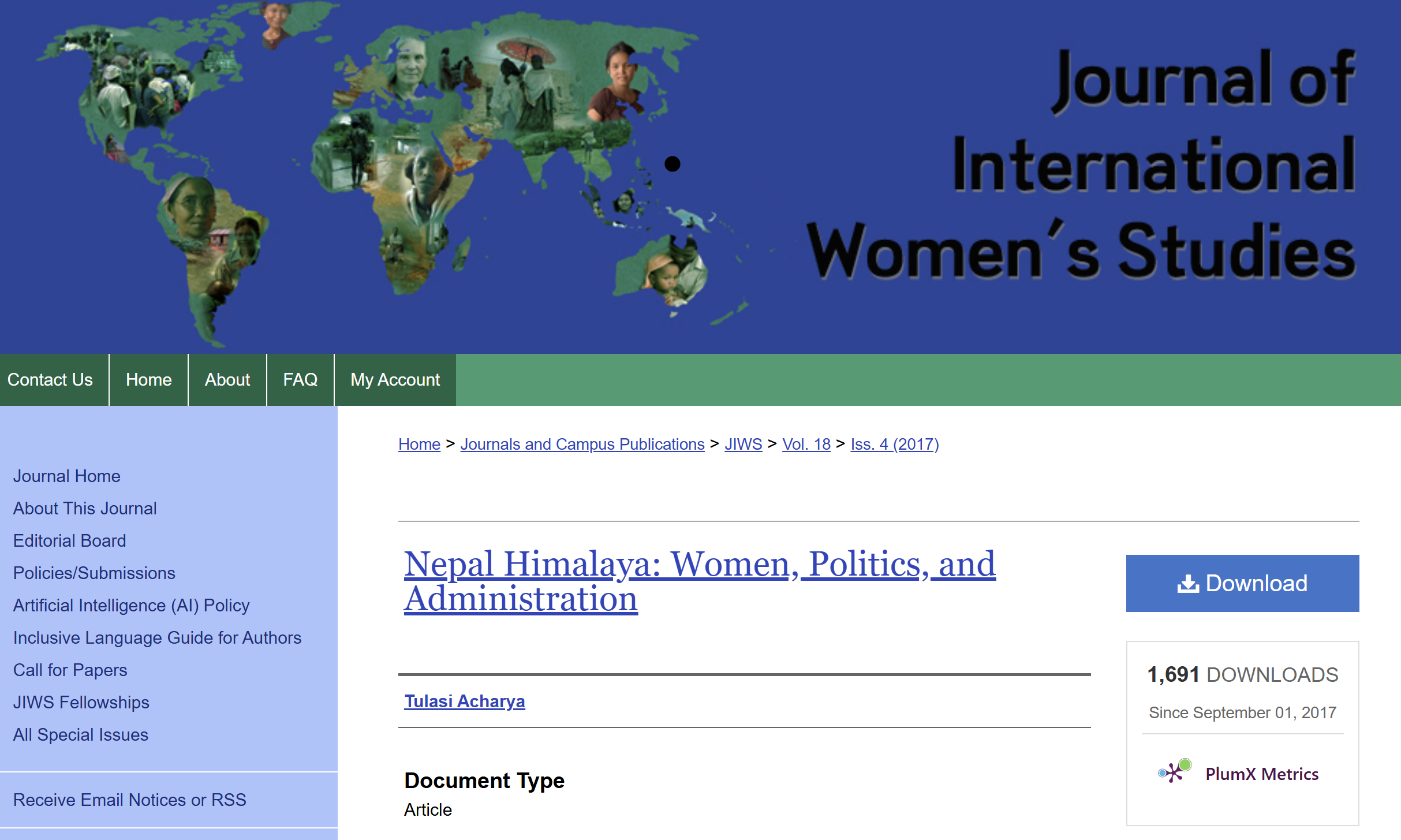Image resolution: width=1401 pixels, height=840 pixels.
Task: Open Inclusive Language Guide for Authors
Action: [x=157, y=637]
